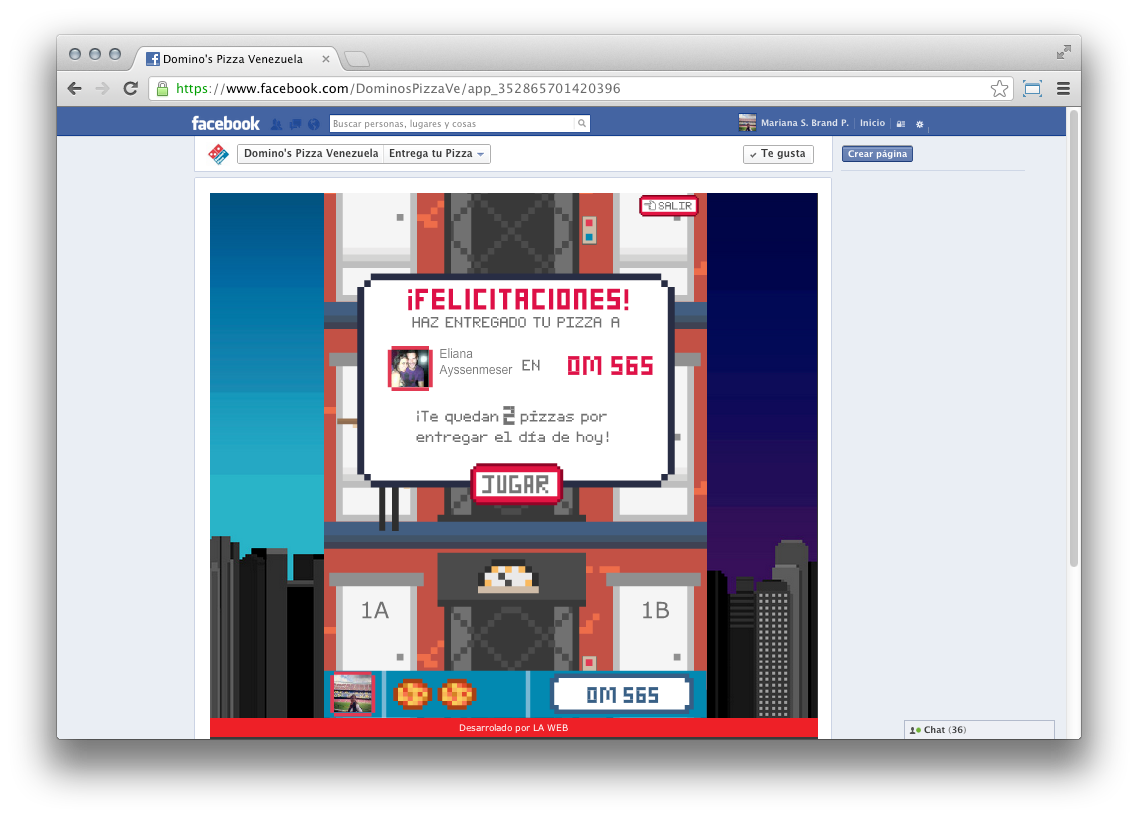The height and width of the screenshot is (818, 1138).
Task: Click the search magnifier icon
Action: (581, 124)
